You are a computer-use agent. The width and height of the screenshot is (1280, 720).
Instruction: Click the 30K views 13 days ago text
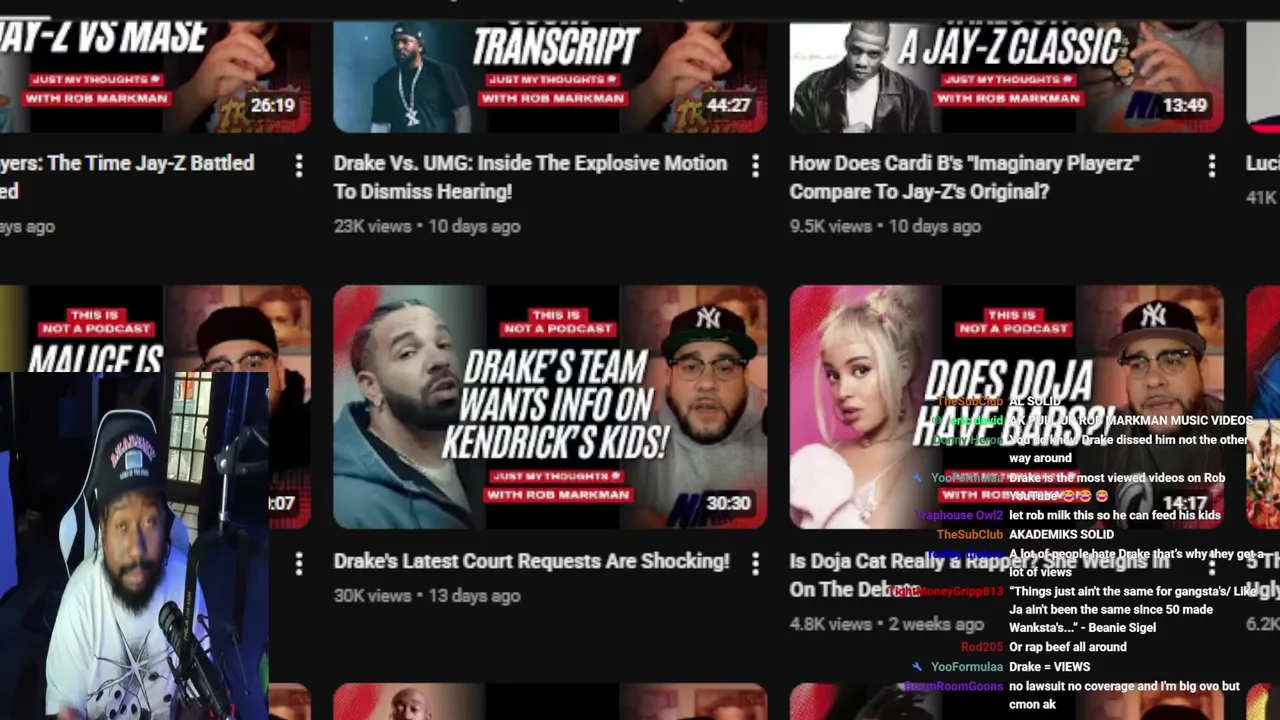427,595
